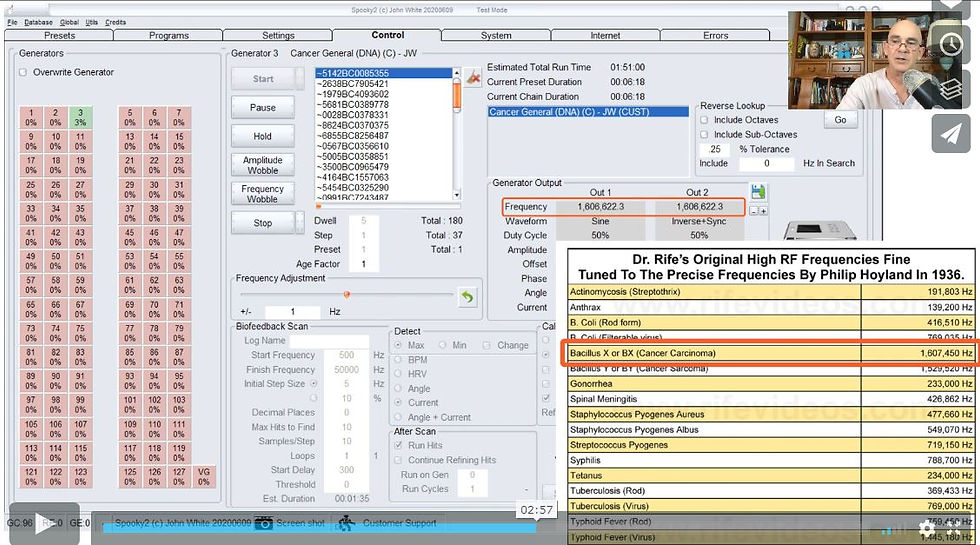Click the presenter webcam thumbnail

866,60
